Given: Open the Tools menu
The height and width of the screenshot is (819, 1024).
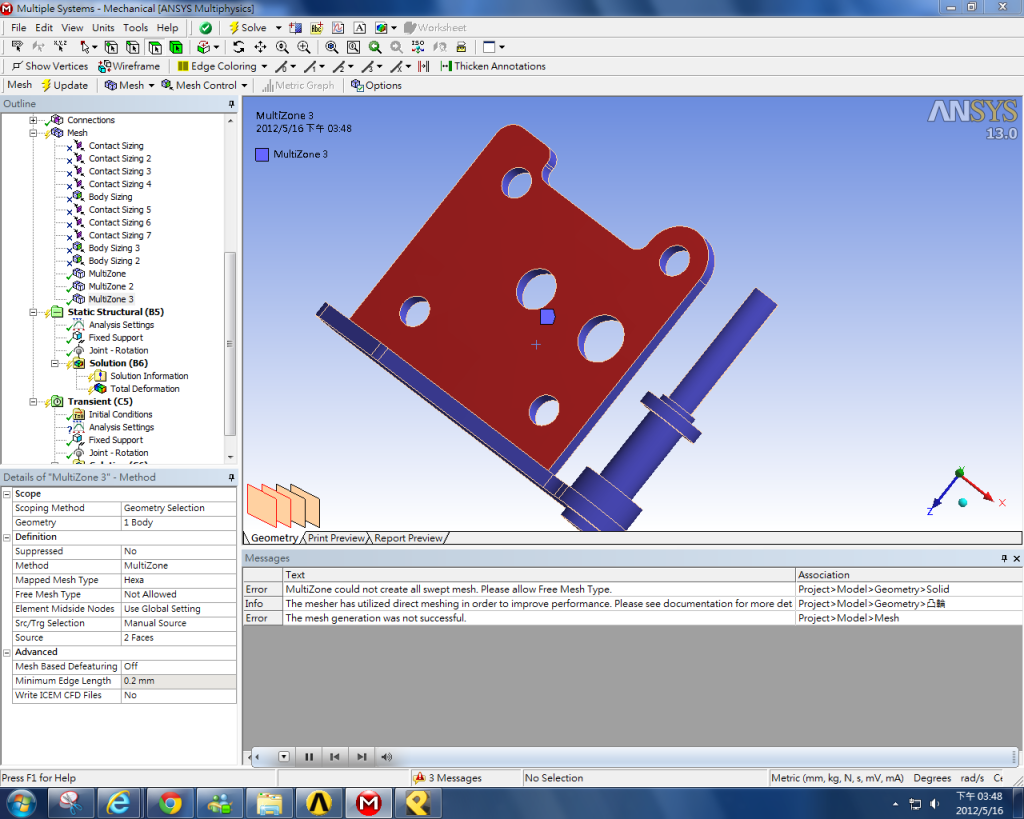Looking at the screenshot, I should click(x=135, y=28).
